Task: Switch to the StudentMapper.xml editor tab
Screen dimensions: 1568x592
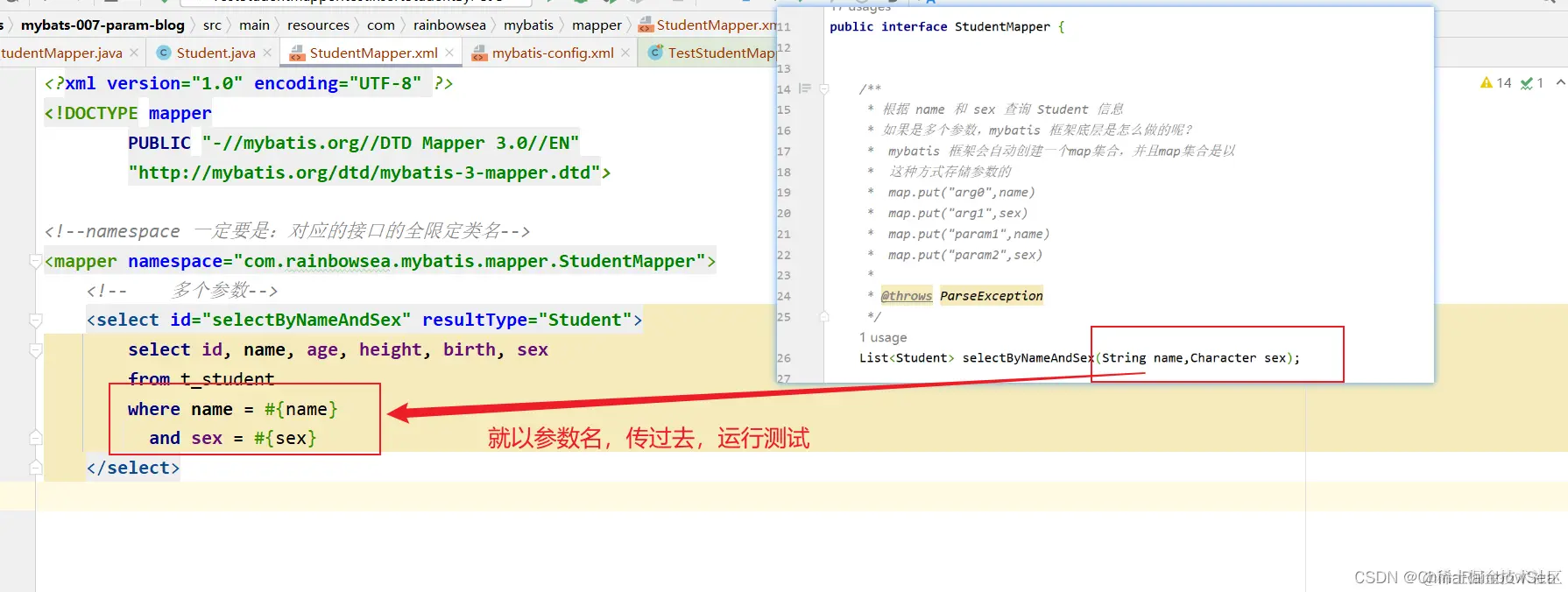Action: (x=373, y=53)
